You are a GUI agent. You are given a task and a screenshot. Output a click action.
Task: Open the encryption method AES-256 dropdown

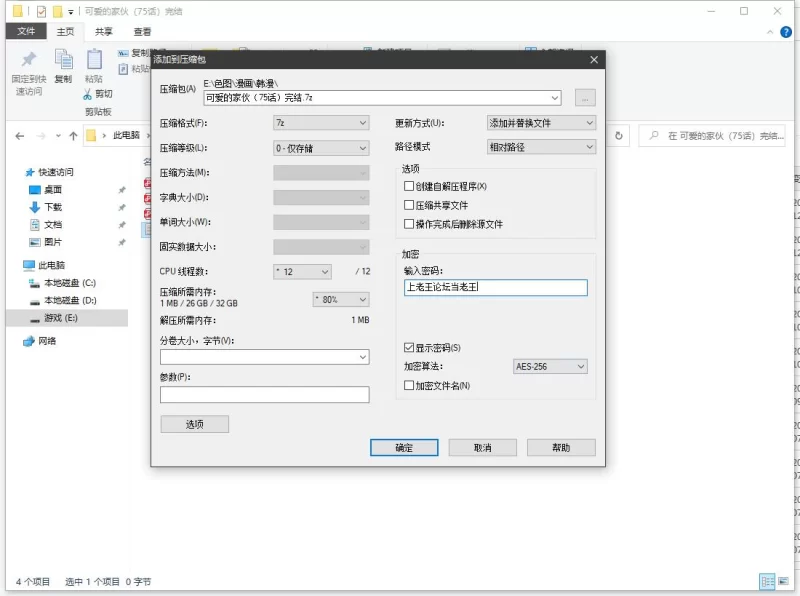(x=550, y=366)
